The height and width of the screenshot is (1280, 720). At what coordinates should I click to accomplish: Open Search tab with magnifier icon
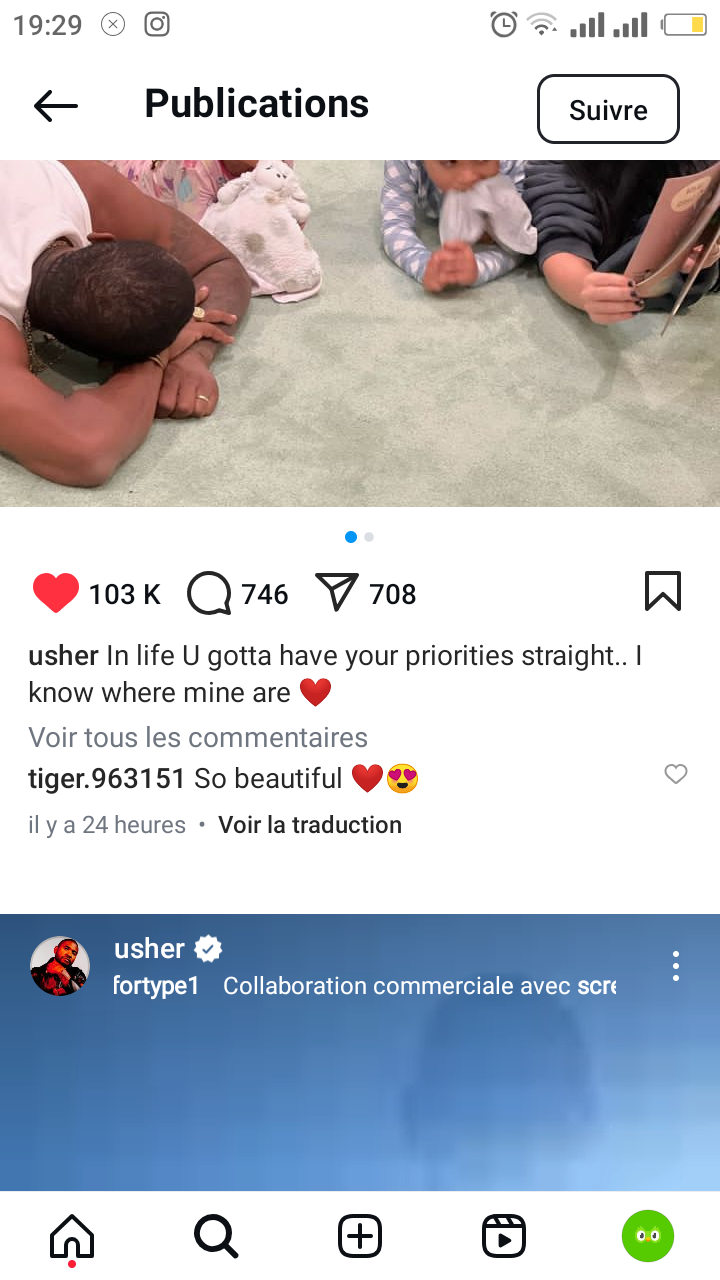click(x=216, y=1237)
